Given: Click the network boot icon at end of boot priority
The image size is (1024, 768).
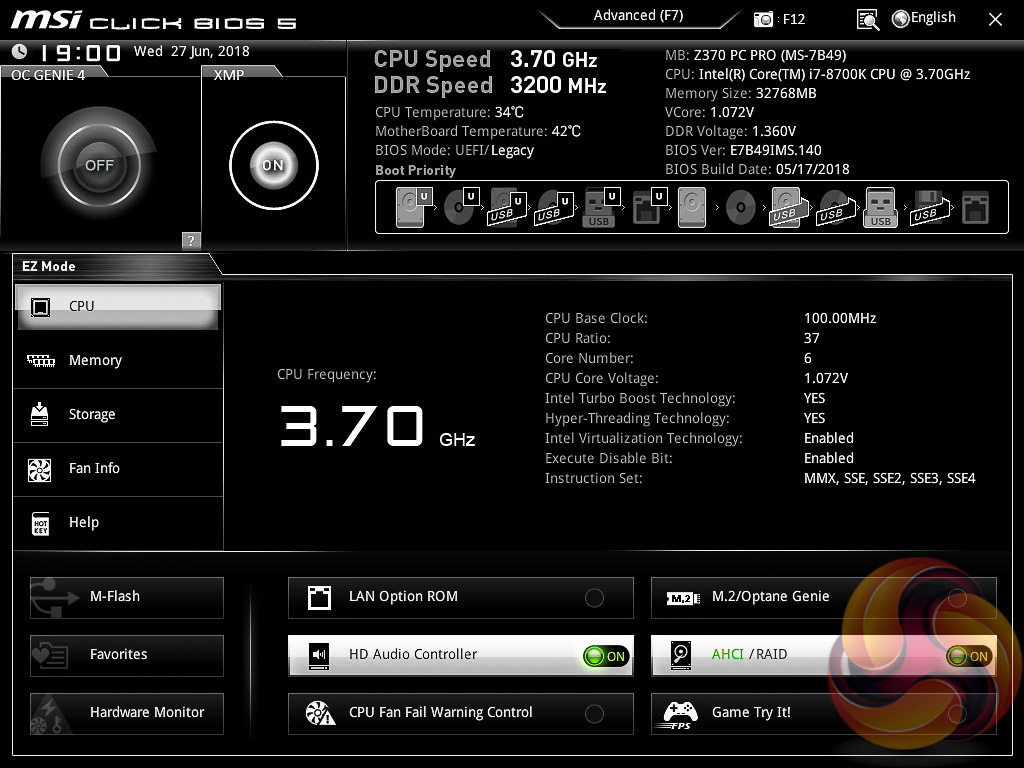Looking at the screenshot, I should click(x=975, y=208).
